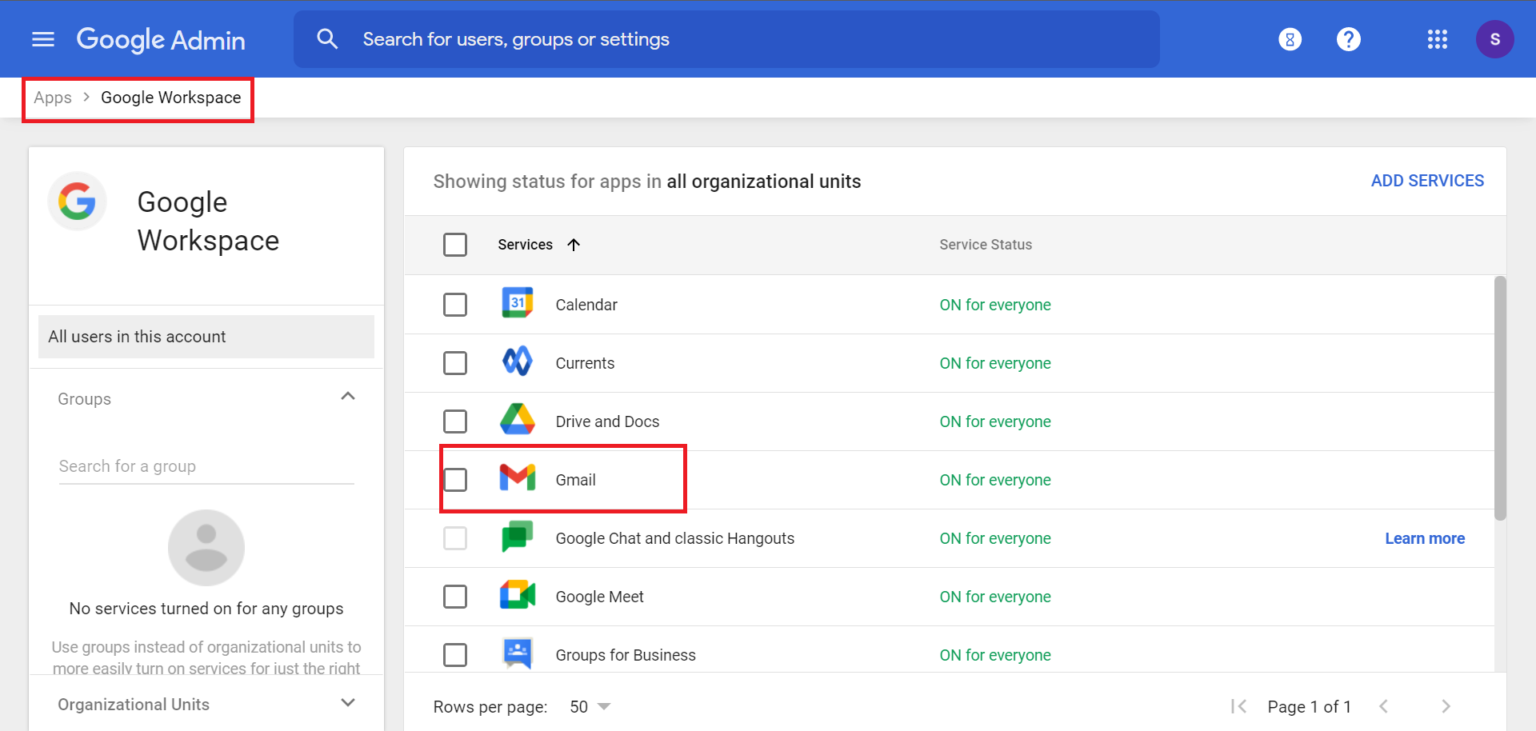Click the Google Admin logo text

161,40
